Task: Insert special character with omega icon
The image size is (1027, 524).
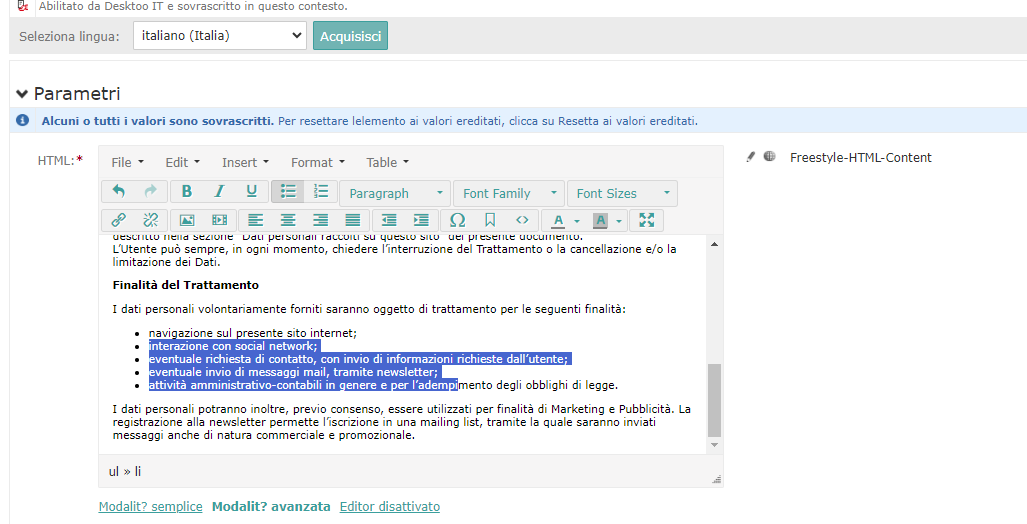Action: (x=458, y=220)
